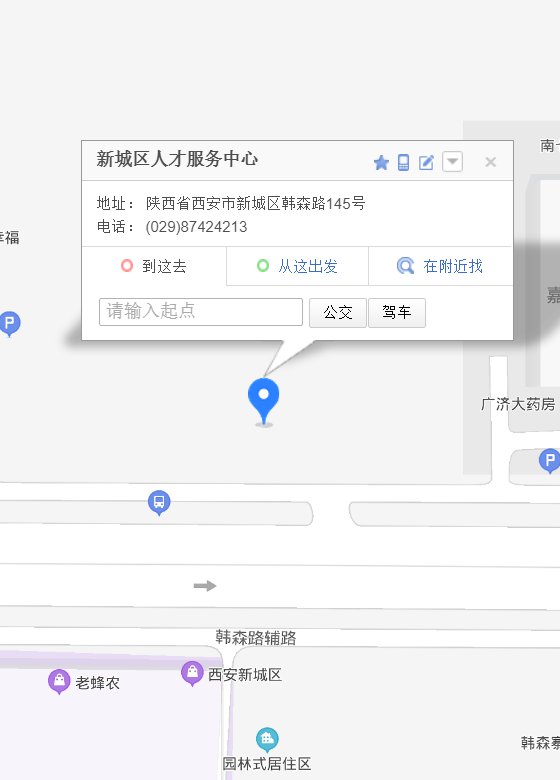Click the 西安新城区 shopping marker icon
560x780 pixels.
click(x=192, y=674)
